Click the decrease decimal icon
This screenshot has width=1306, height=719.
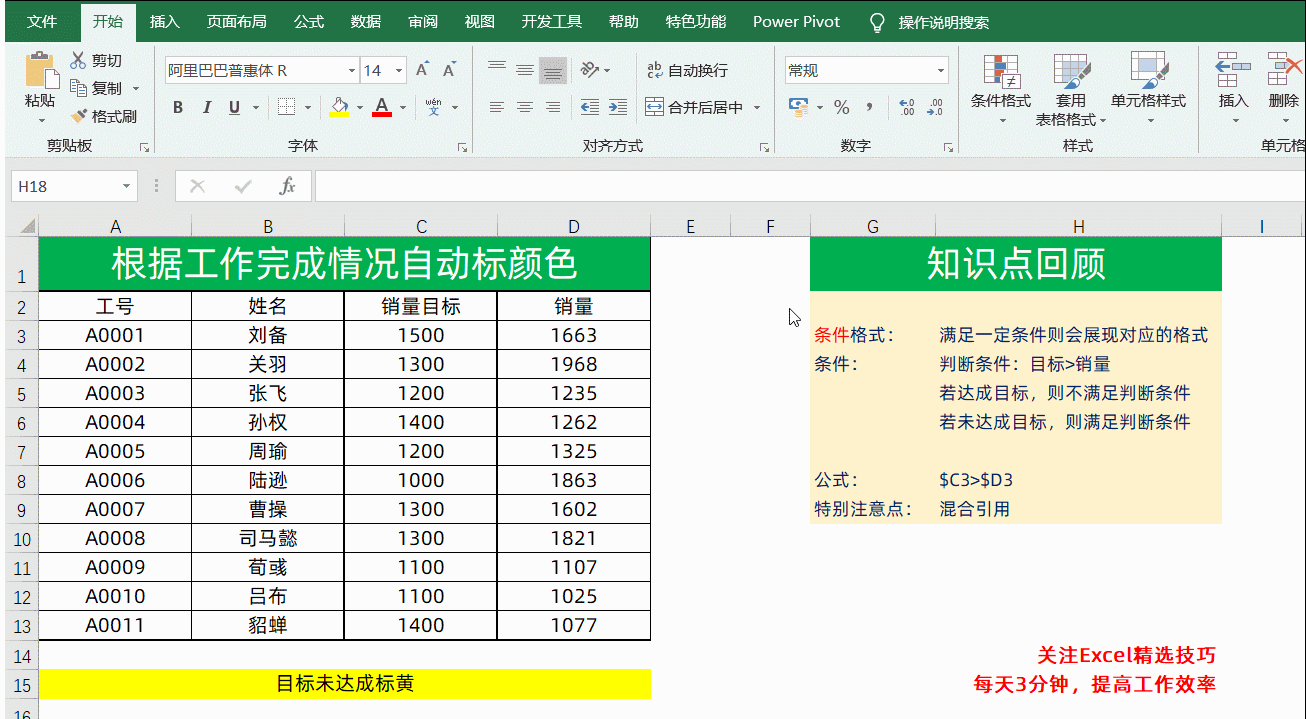[936, 107]
